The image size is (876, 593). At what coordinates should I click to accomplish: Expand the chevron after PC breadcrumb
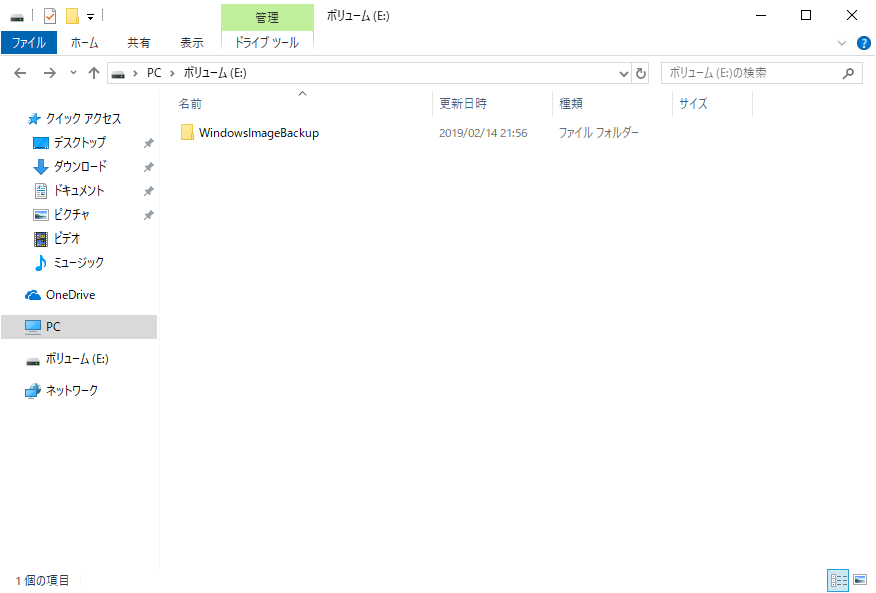click(x=172, y=73)
